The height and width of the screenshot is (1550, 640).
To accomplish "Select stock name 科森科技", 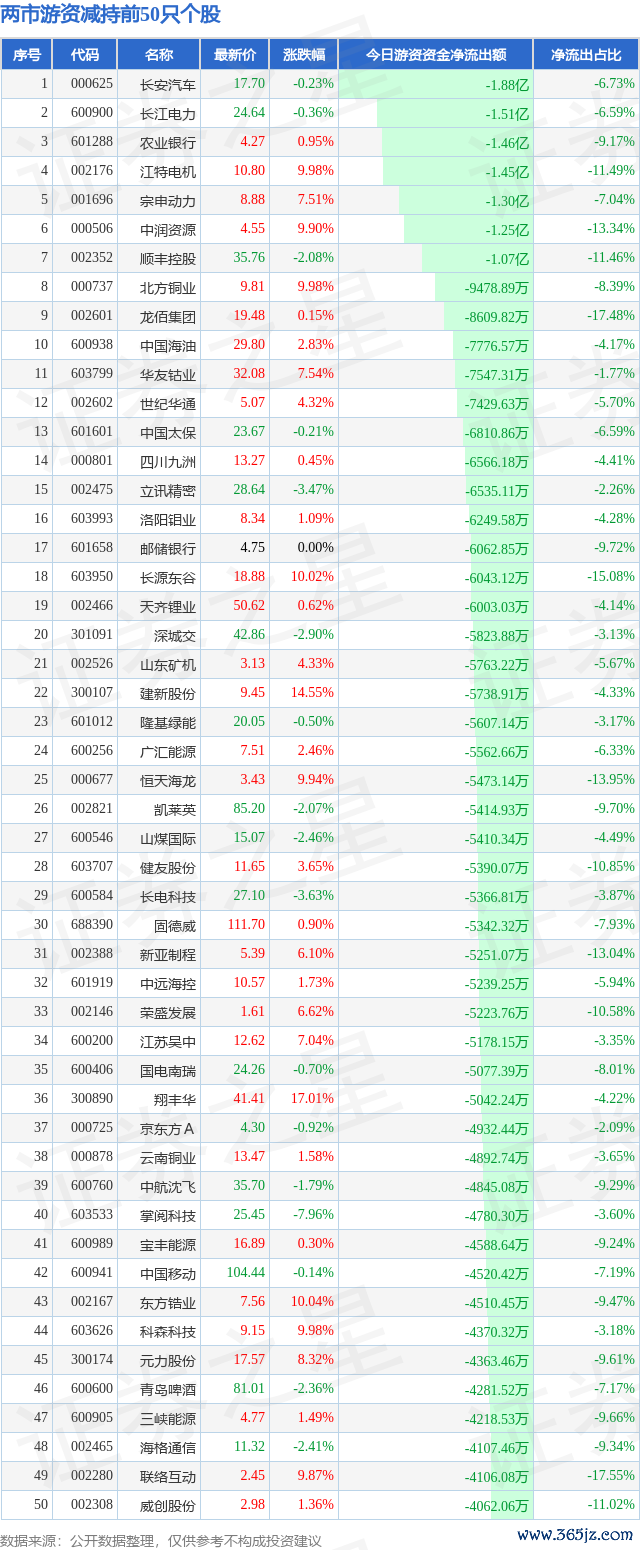I will point(168,1331).
